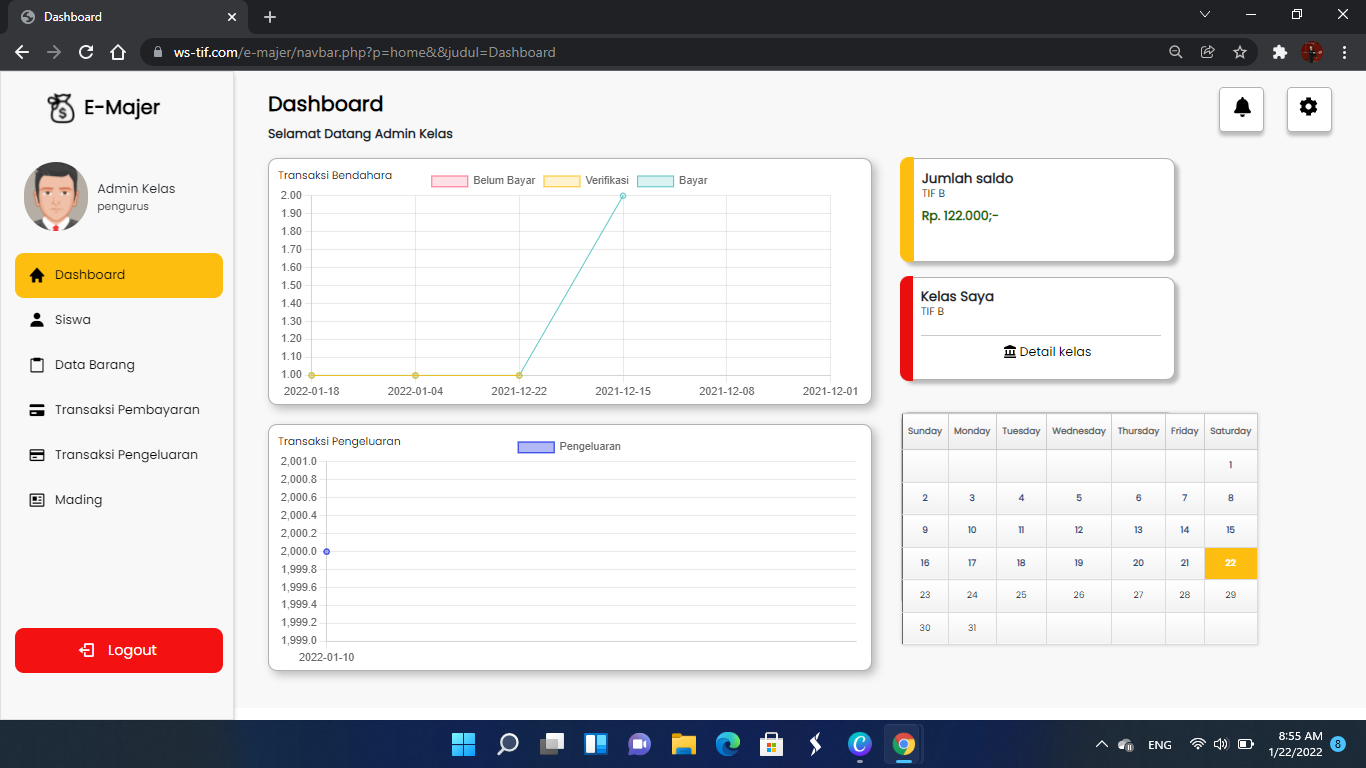
Task: Click the E-Majer money bag logo
Action: pyautogui.click(x=62, y=108)
